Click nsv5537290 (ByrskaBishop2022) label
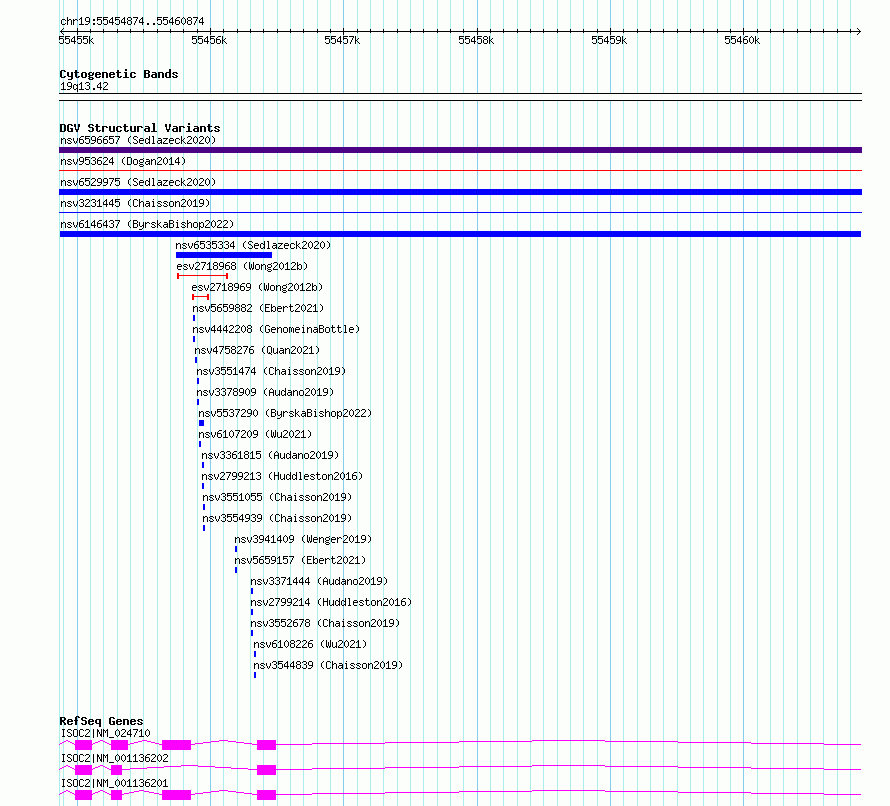This screenshot has height=806, width=890. (285, 413)
